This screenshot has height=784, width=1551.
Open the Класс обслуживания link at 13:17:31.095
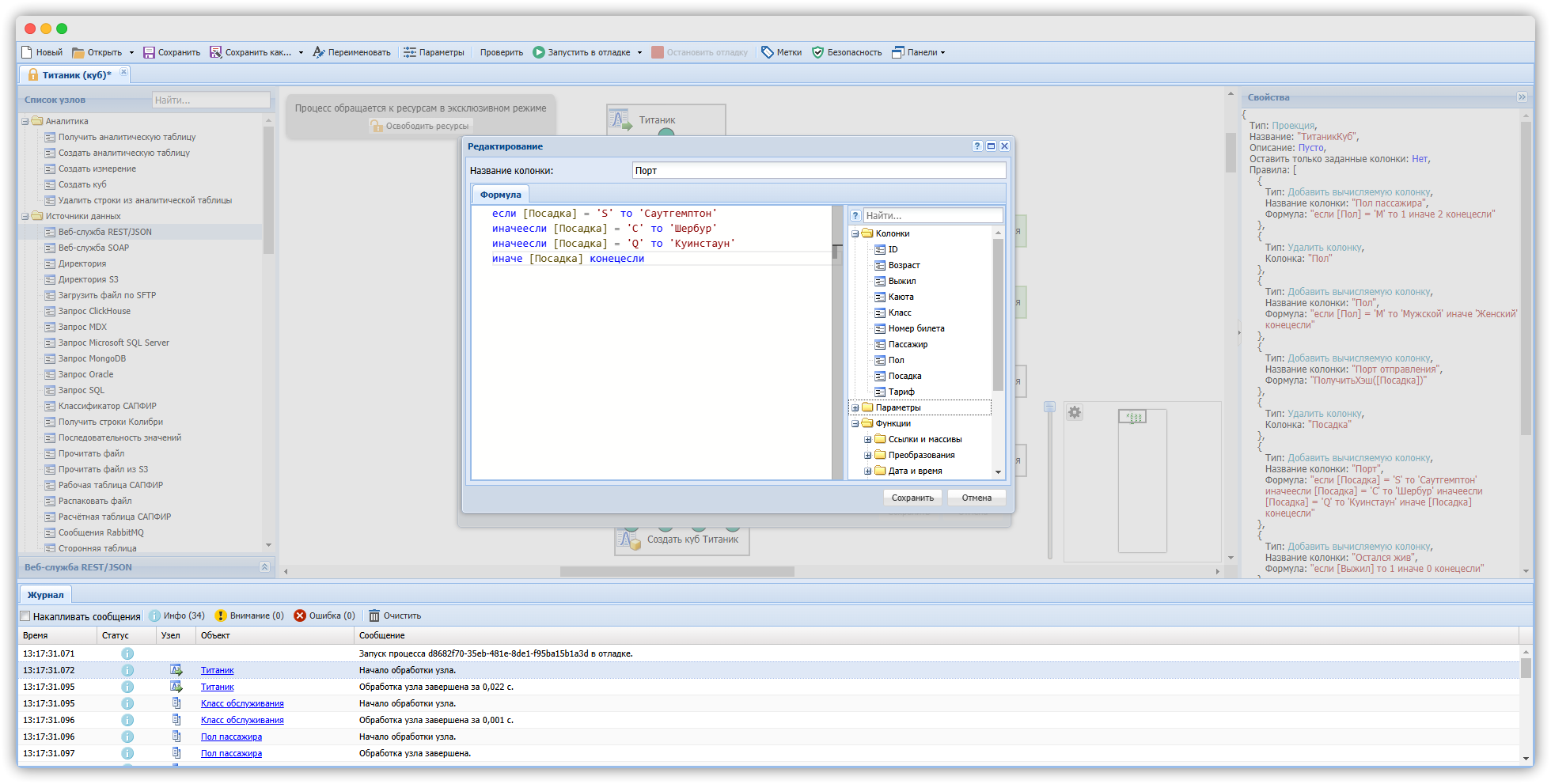pos(242,703)
